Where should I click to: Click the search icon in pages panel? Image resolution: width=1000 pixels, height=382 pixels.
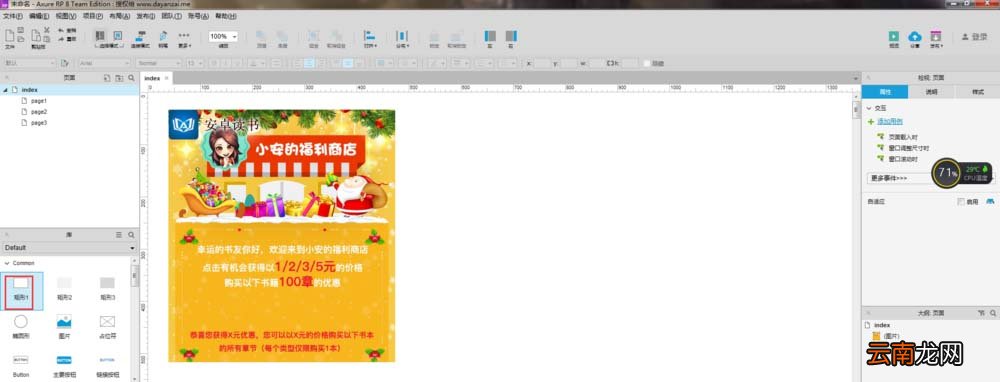(x=131, y=78)
